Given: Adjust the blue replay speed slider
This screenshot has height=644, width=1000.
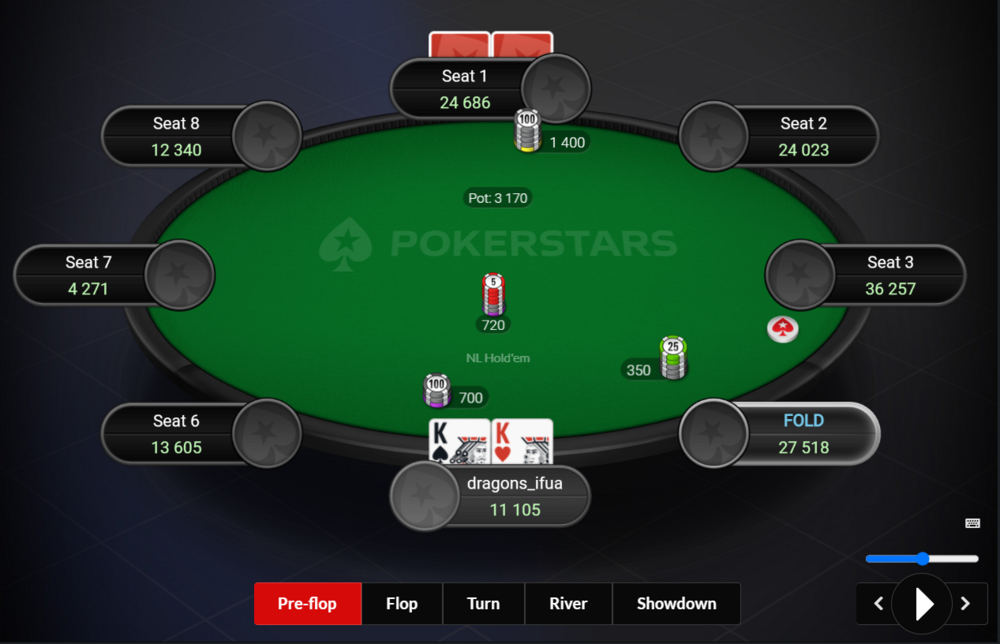Looking at the screenshot, I should point(922,559).
